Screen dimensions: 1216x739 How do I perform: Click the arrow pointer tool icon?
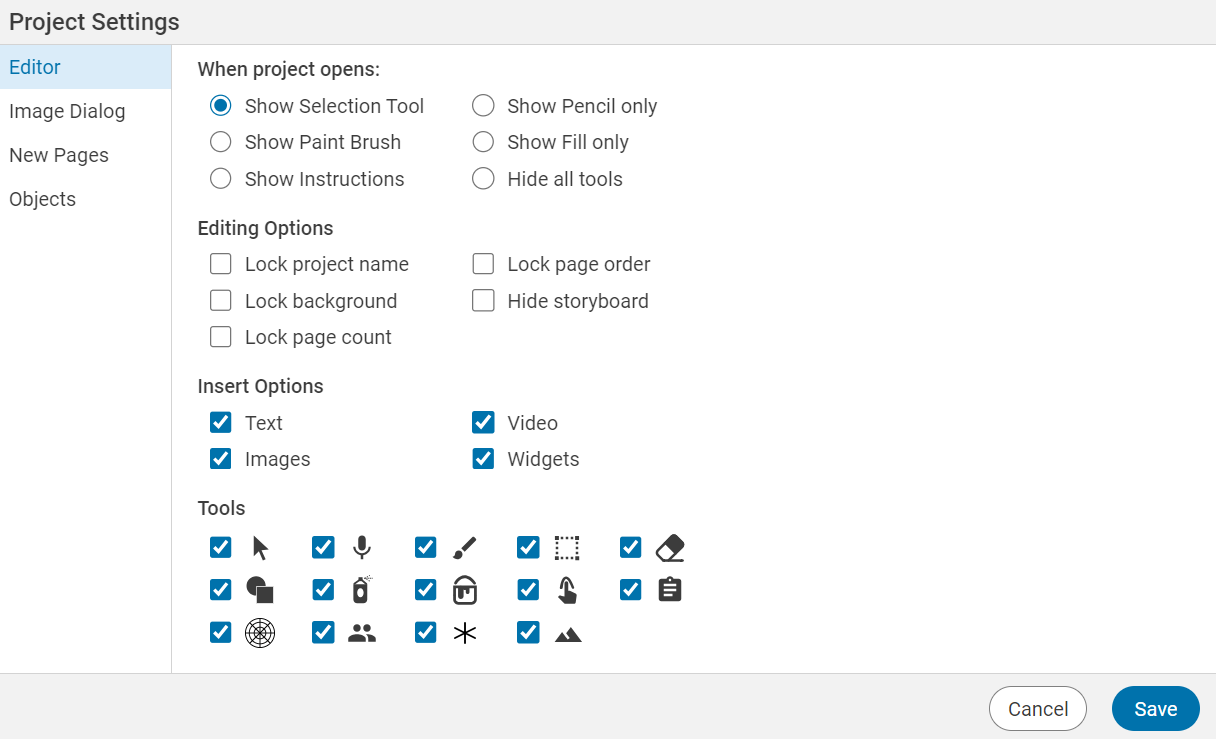(x=260, y=548)
